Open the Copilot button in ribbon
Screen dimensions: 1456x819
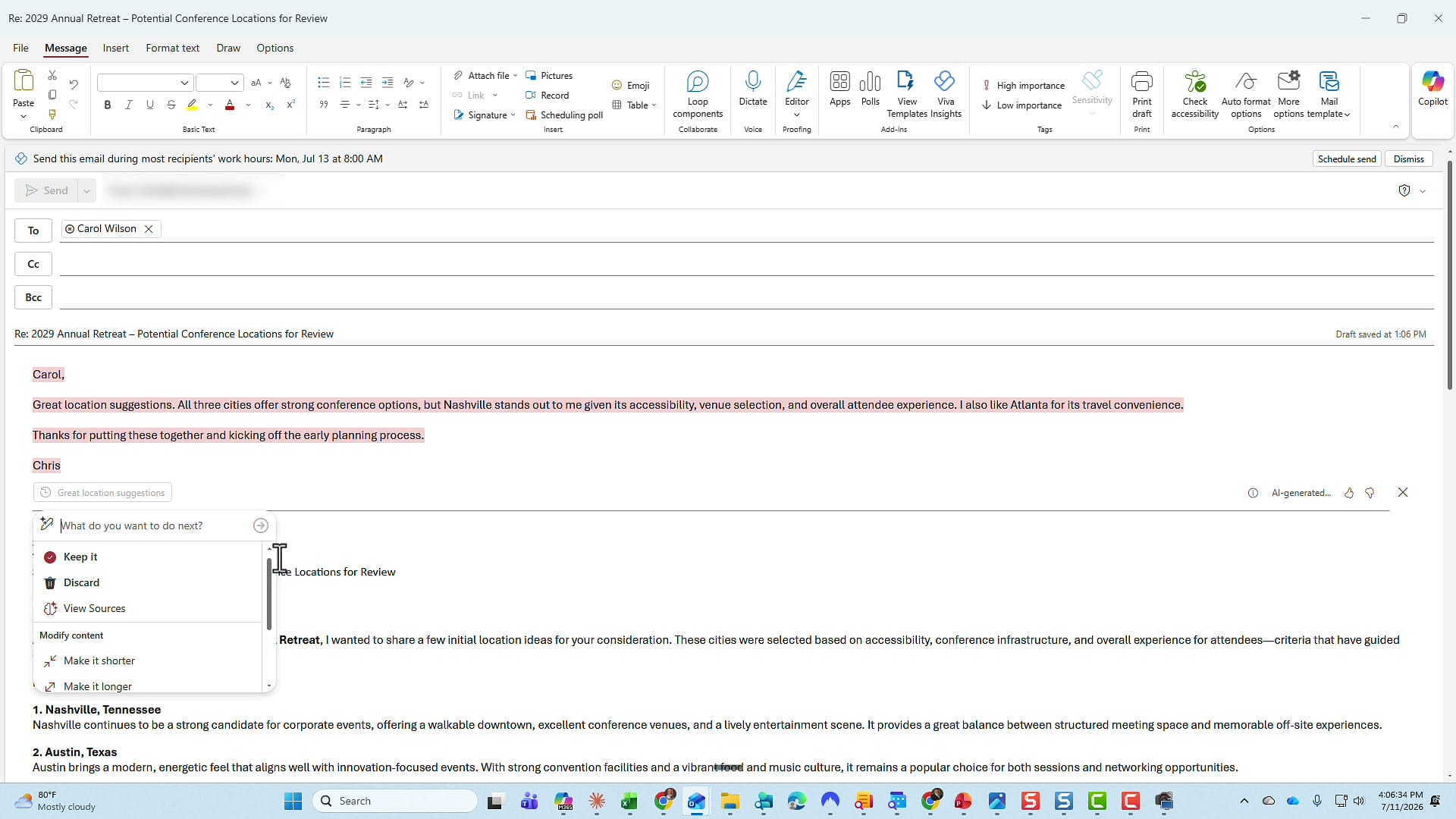click(x=1432, y=89)
